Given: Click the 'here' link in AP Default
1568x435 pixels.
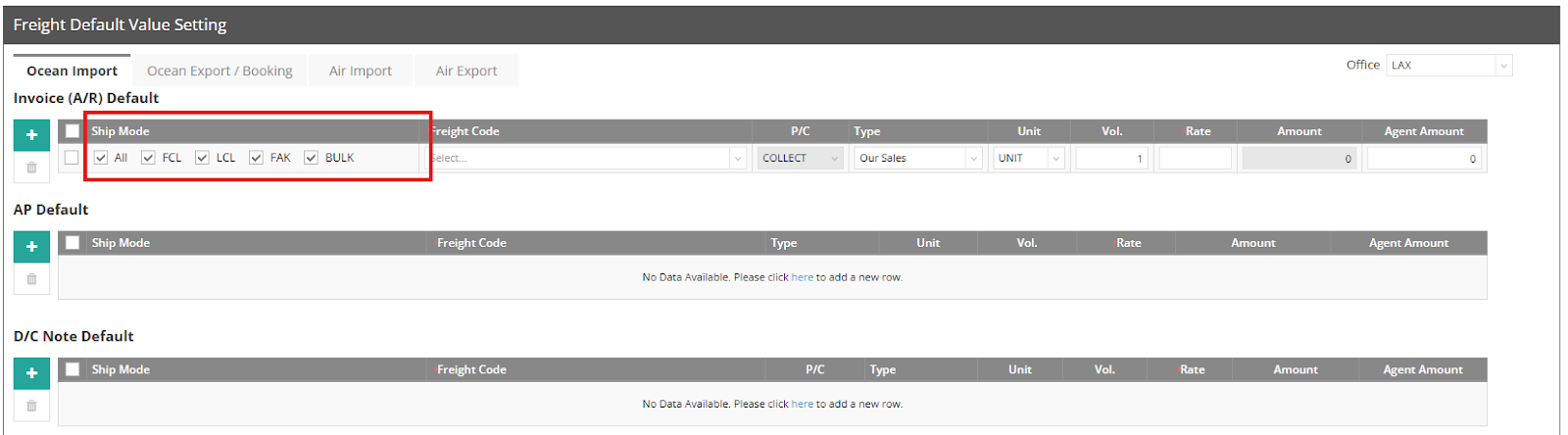Looking at the screenshot, I should tap(802, 277).
